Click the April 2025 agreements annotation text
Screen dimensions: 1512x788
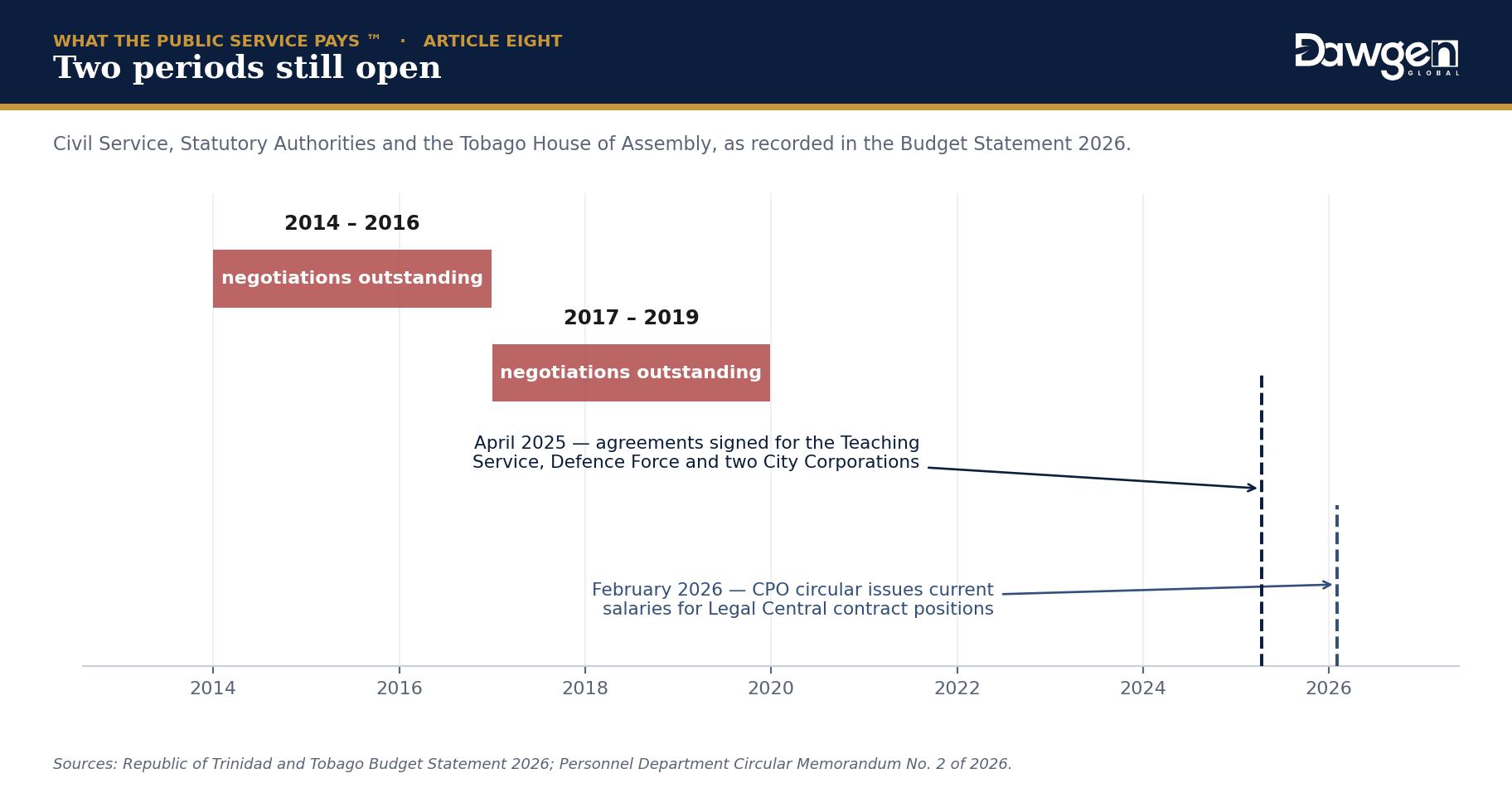pos(696,453)
